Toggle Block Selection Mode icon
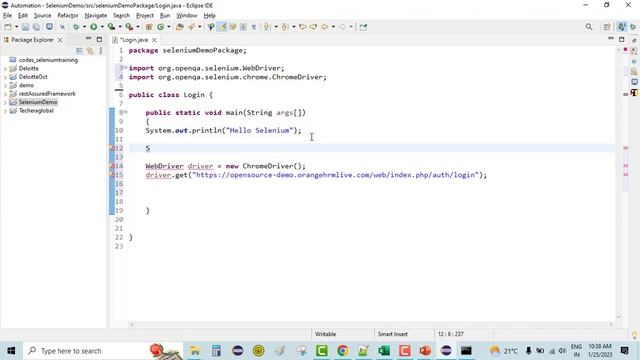This screenshot has height=360, width=640. pos(243,27)
